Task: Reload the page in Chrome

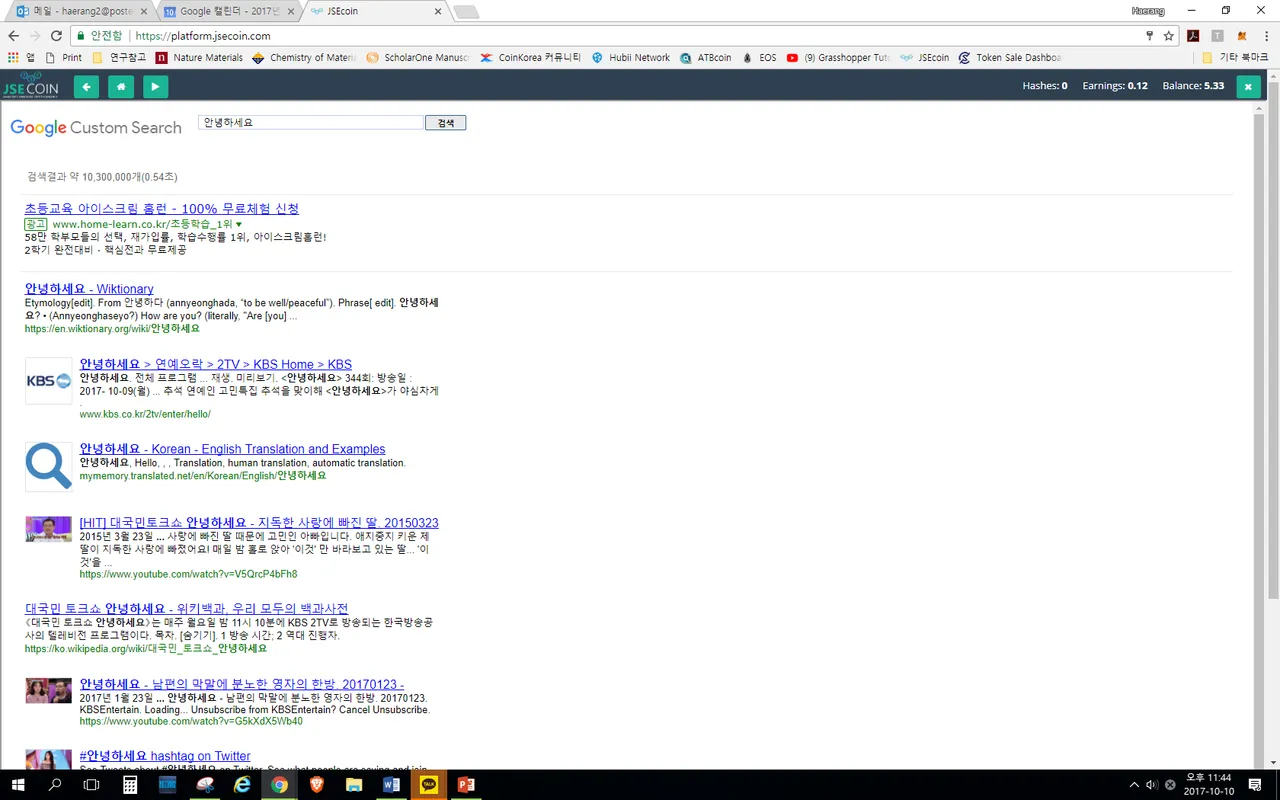Action: (x=57, y=36)
